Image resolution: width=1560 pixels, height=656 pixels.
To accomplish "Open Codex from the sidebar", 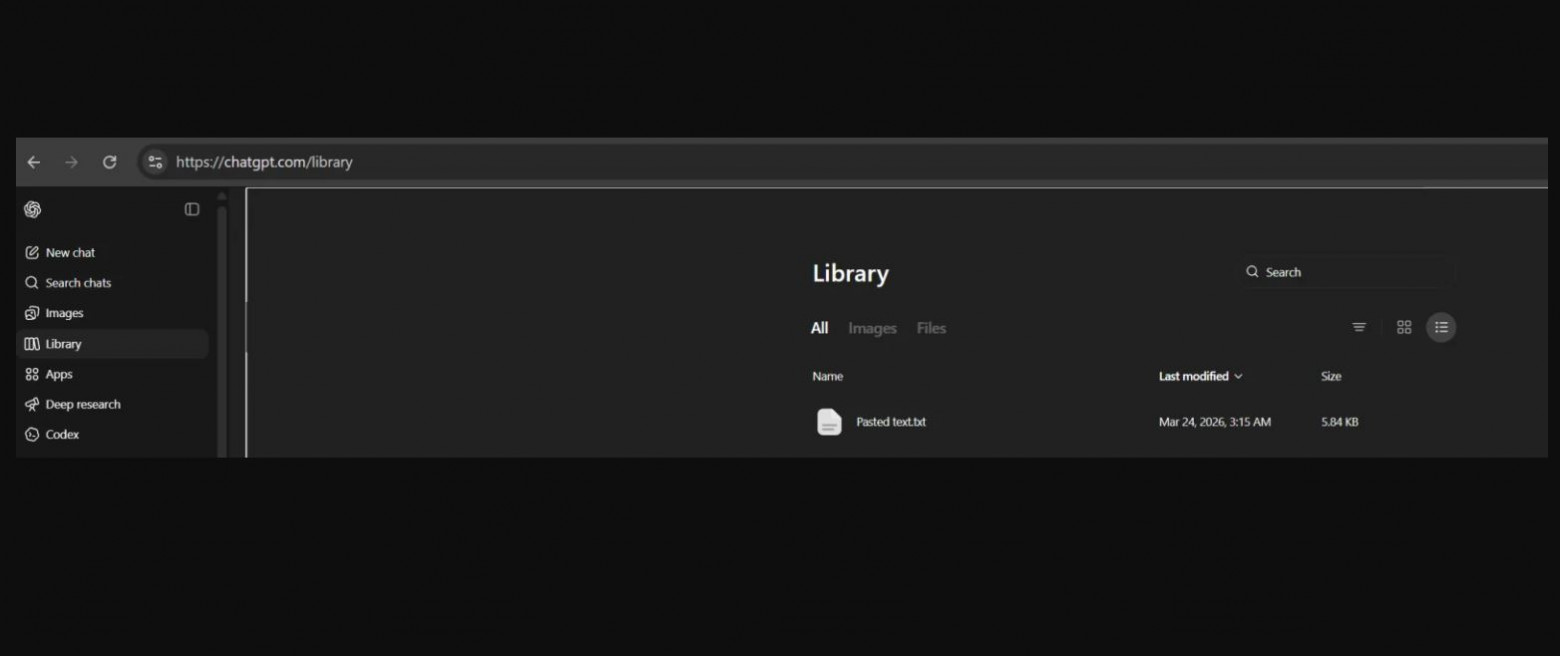I will point(62,434).
